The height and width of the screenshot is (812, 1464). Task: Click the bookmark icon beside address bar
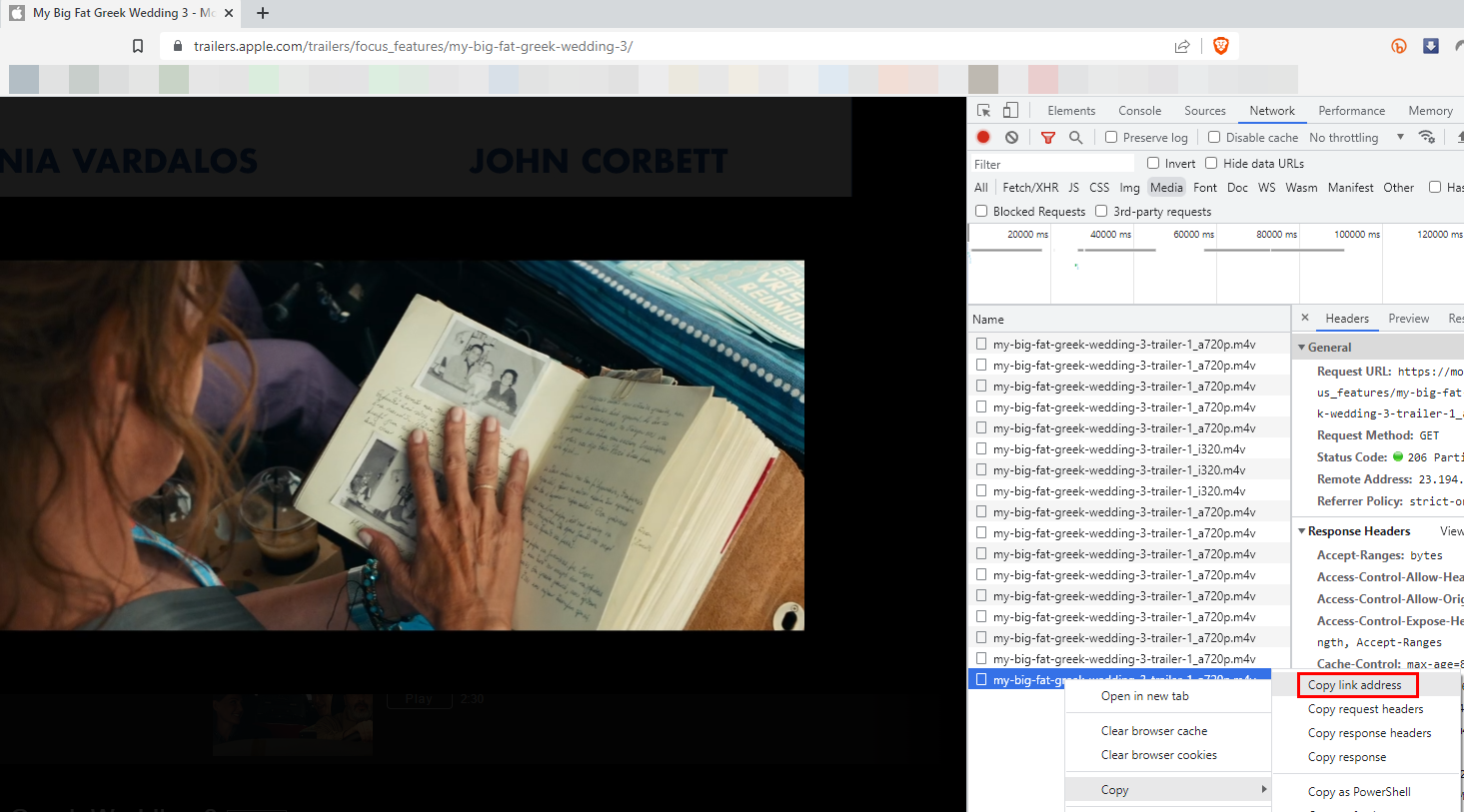(138, 46)
